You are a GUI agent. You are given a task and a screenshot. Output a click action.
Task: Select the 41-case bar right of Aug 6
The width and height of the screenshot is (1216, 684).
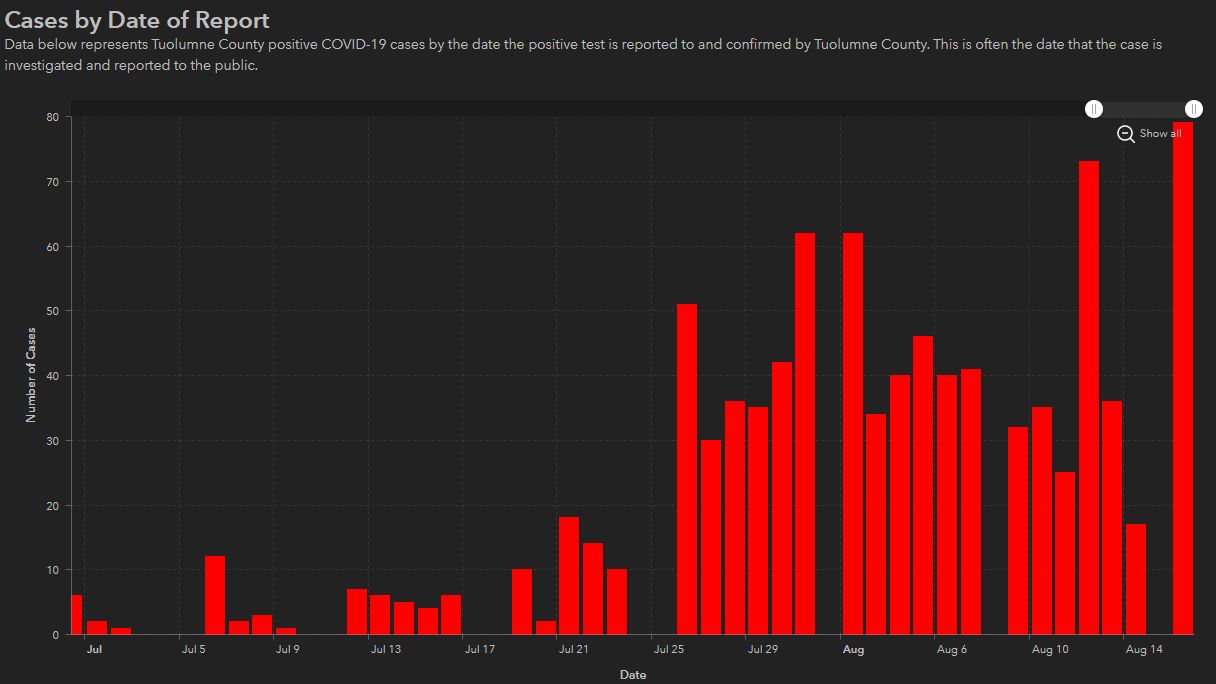point(971,501)
